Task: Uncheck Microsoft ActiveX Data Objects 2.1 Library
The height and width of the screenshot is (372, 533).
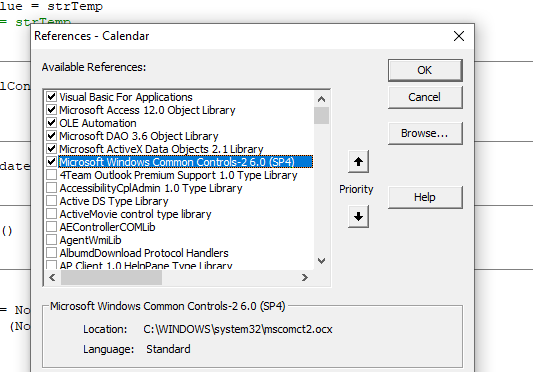Action: 51,149
